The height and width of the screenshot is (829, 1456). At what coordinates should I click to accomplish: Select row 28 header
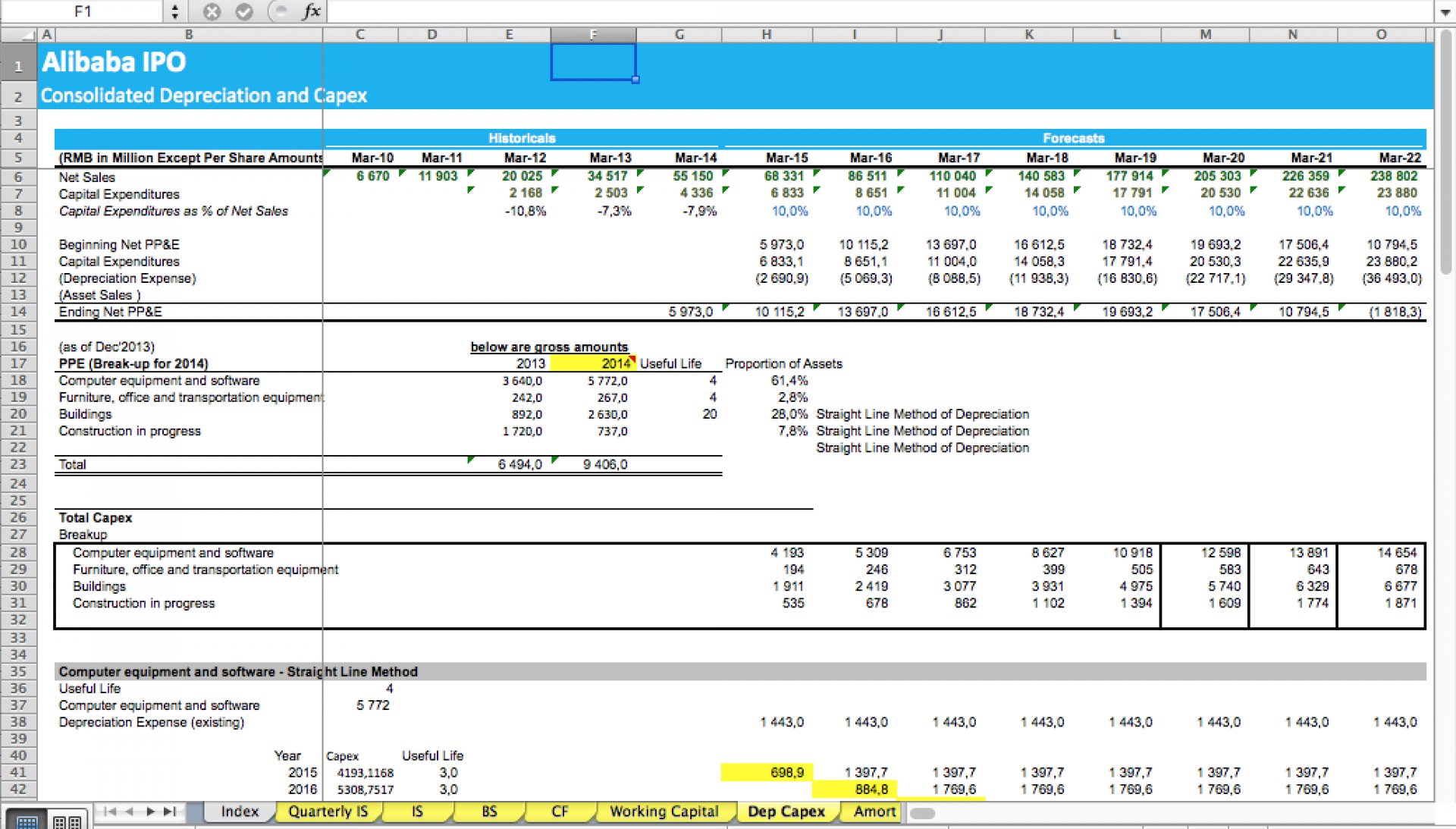19,552
